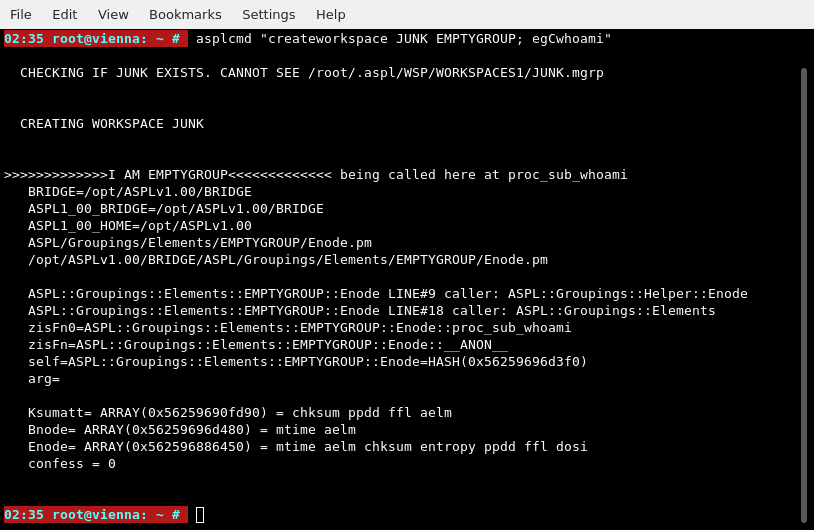Click the CREATING WORKSPACE JUNK line
The height and width of the screenshot is (530, 814).
[112, 124]
